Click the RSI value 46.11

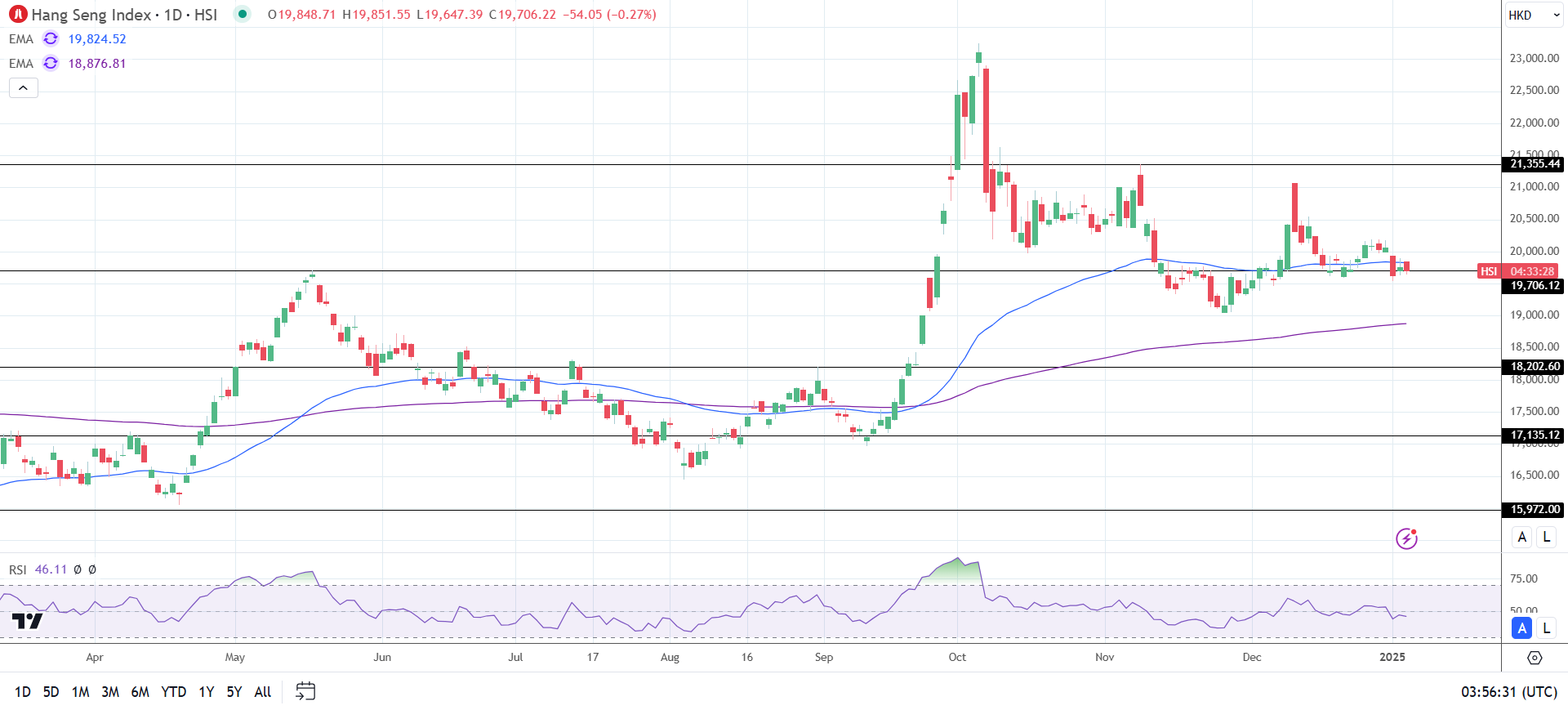click(51, 569)
